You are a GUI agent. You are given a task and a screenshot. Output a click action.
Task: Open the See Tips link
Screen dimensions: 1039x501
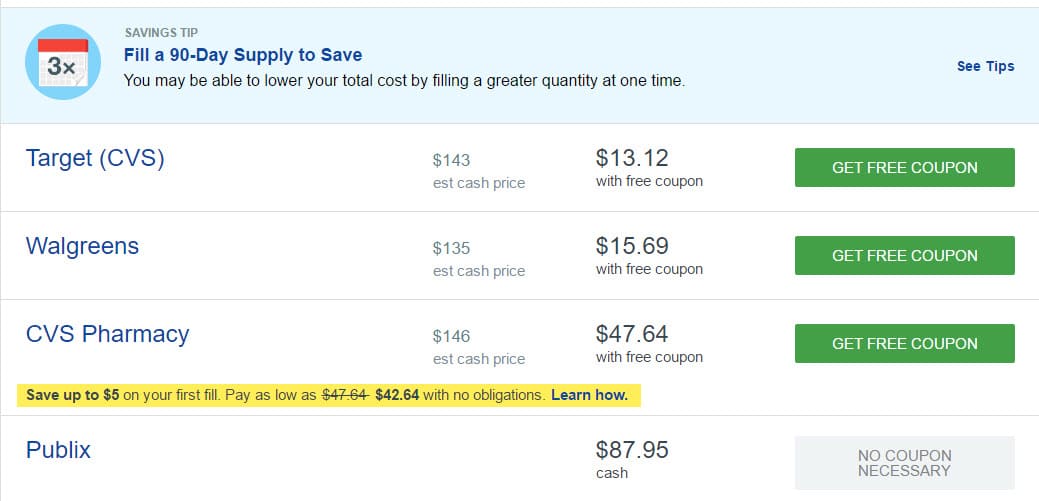pyautogui.click(x=985, y=66)
